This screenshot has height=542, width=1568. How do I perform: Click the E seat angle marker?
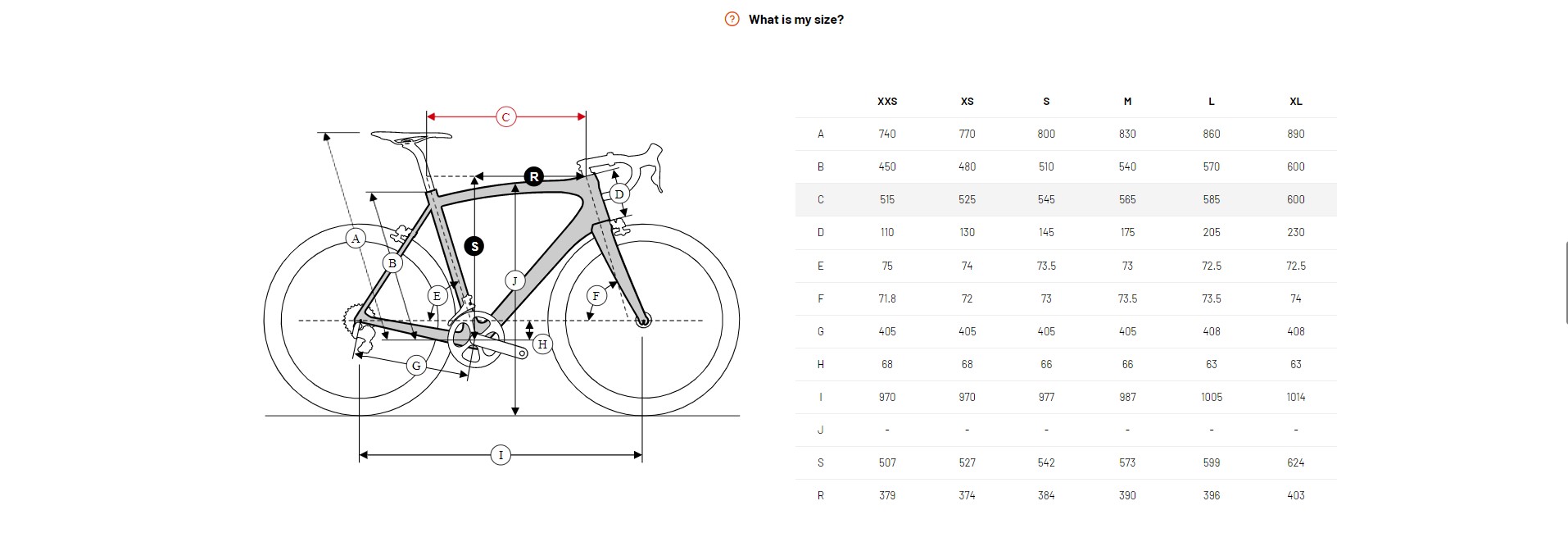click(437, 296)
